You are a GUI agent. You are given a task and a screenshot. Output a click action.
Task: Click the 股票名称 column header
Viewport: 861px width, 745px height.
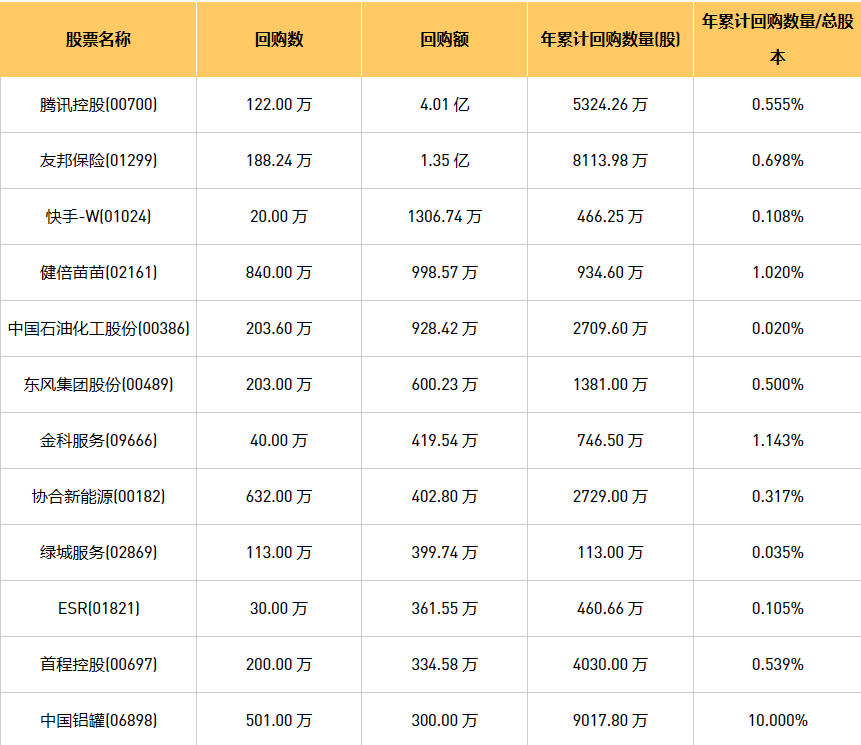pyautogui.click(x=98, y=40)
